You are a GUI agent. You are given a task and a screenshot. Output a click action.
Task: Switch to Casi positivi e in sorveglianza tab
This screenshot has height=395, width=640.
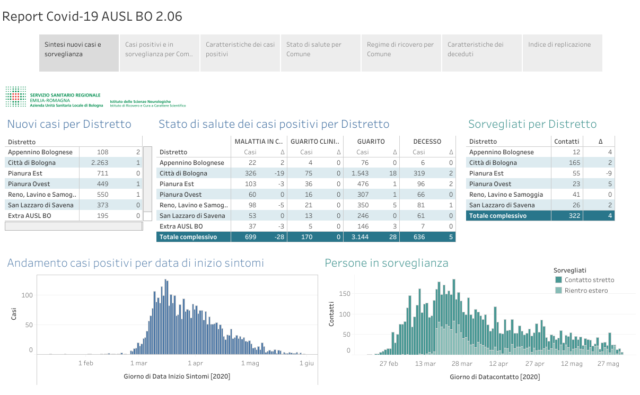click(x=159, y=53)
